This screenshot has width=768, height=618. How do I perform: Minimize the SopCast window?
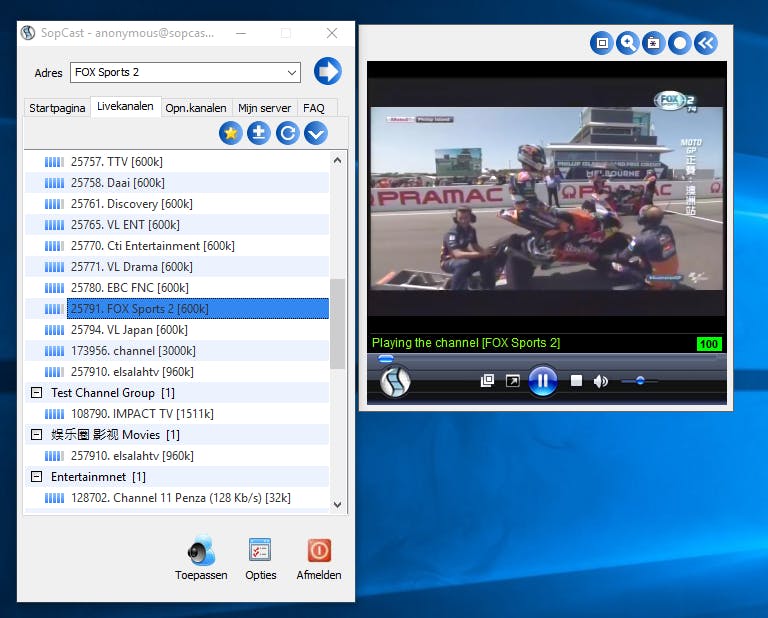tap(240, 33)
